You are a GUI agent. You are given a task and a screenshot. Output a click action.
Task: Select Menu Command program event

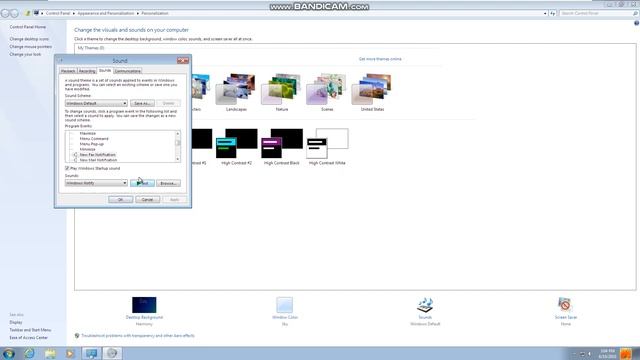click(94, 139)
